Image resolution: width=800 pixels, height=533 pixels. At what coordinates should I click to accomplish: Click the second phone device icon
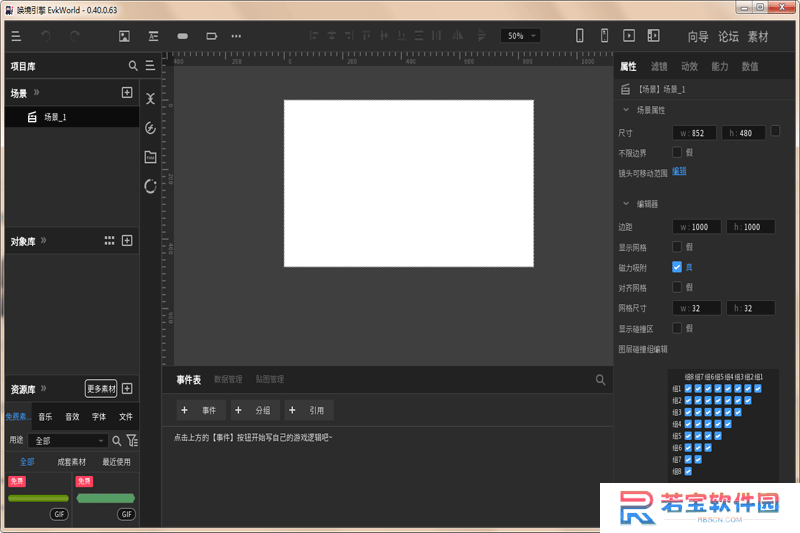604,36
